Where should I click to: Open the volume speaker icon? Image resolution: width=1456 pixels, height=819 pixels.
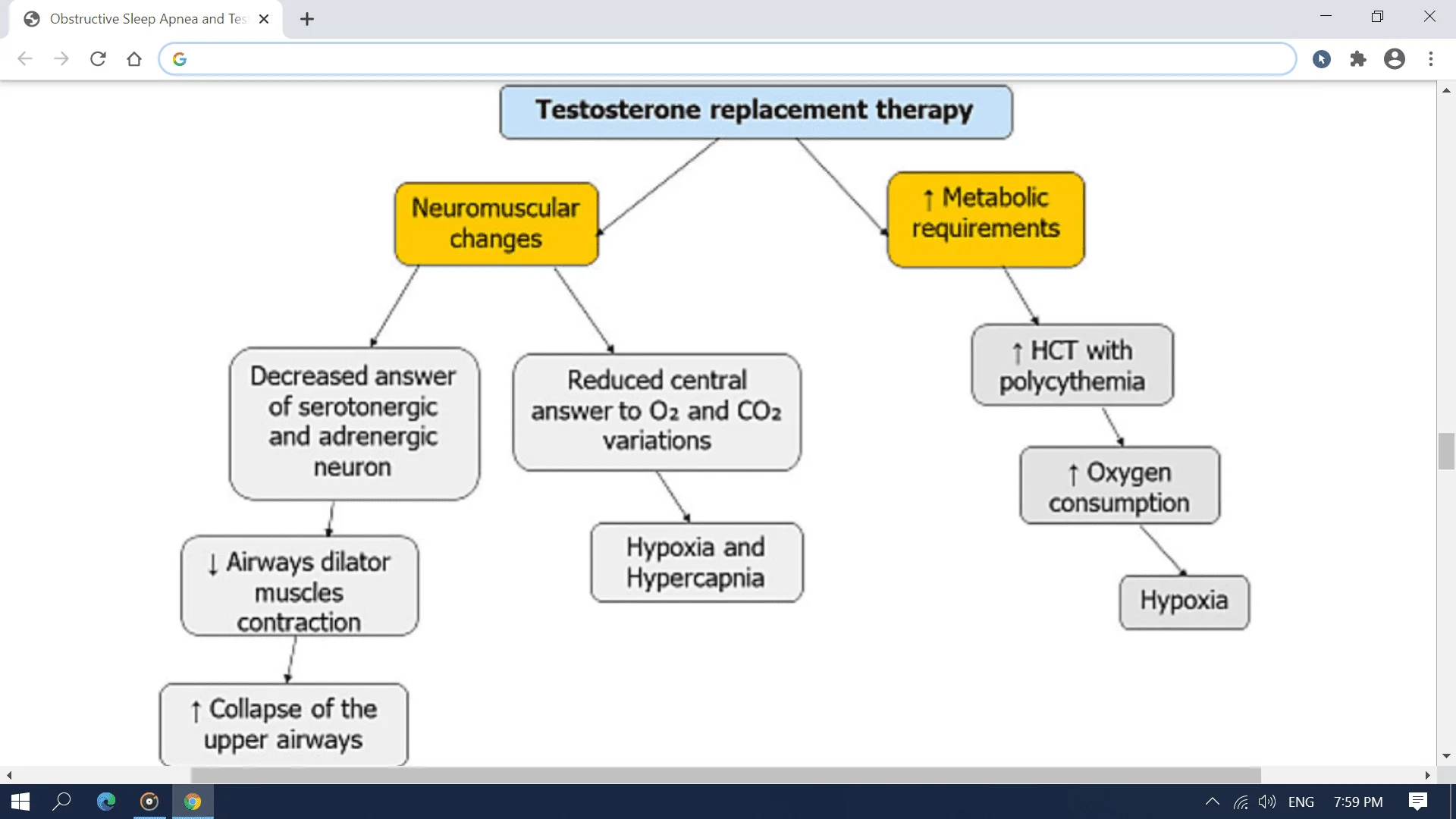click(1266, 802)
